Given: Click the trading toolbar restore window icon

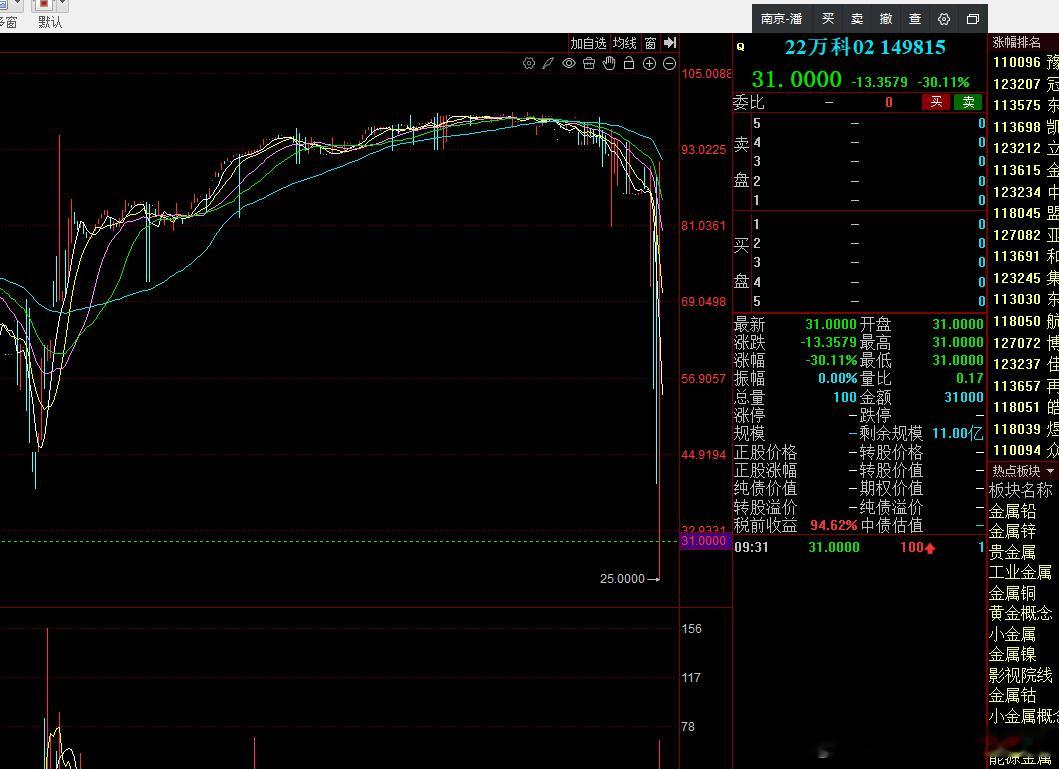Looking at the screenshot, I should pyautogui.click(x=973, y=19).
